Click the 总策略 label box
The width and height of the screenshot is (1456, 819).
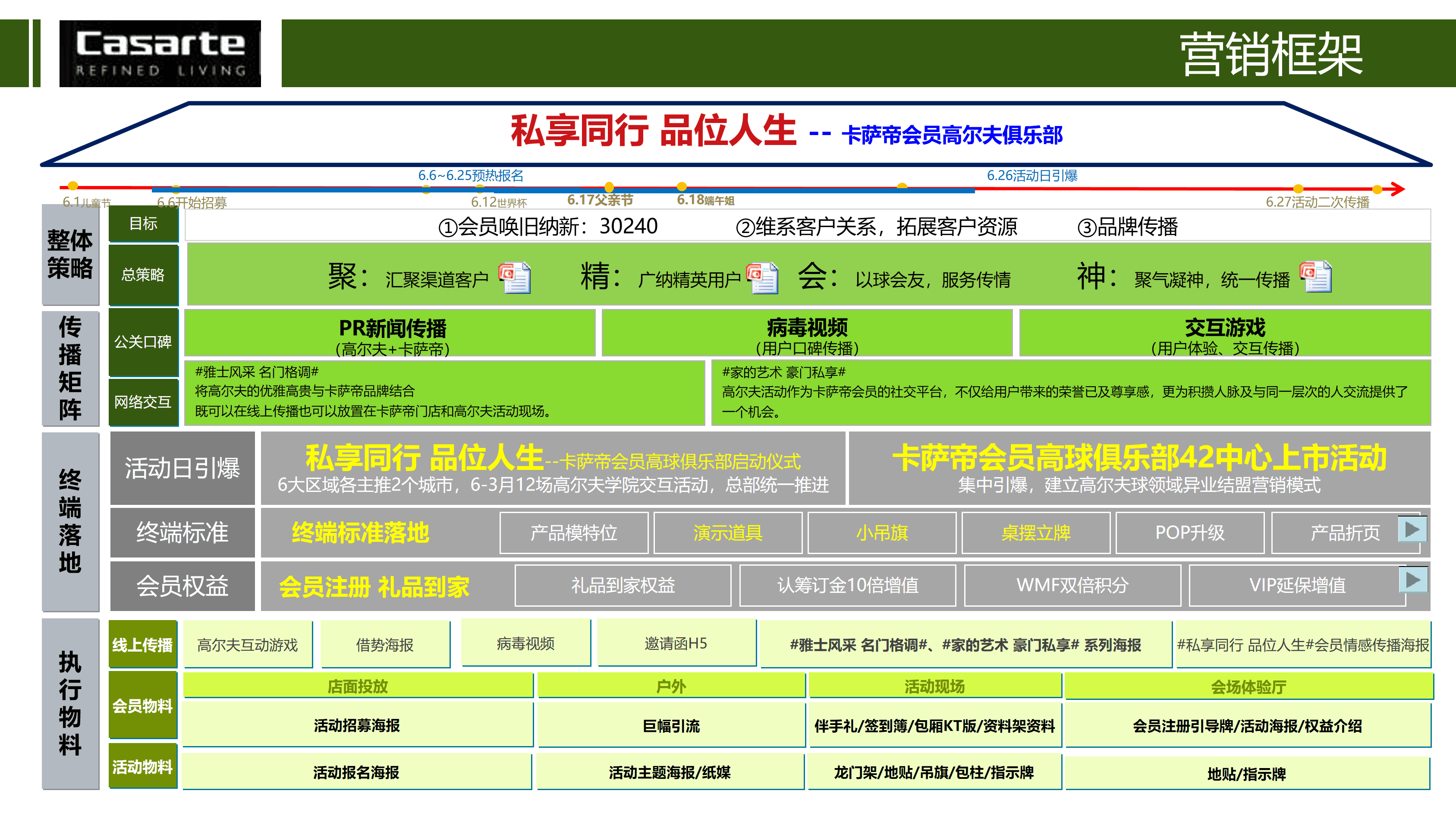(x=144, y=275)
